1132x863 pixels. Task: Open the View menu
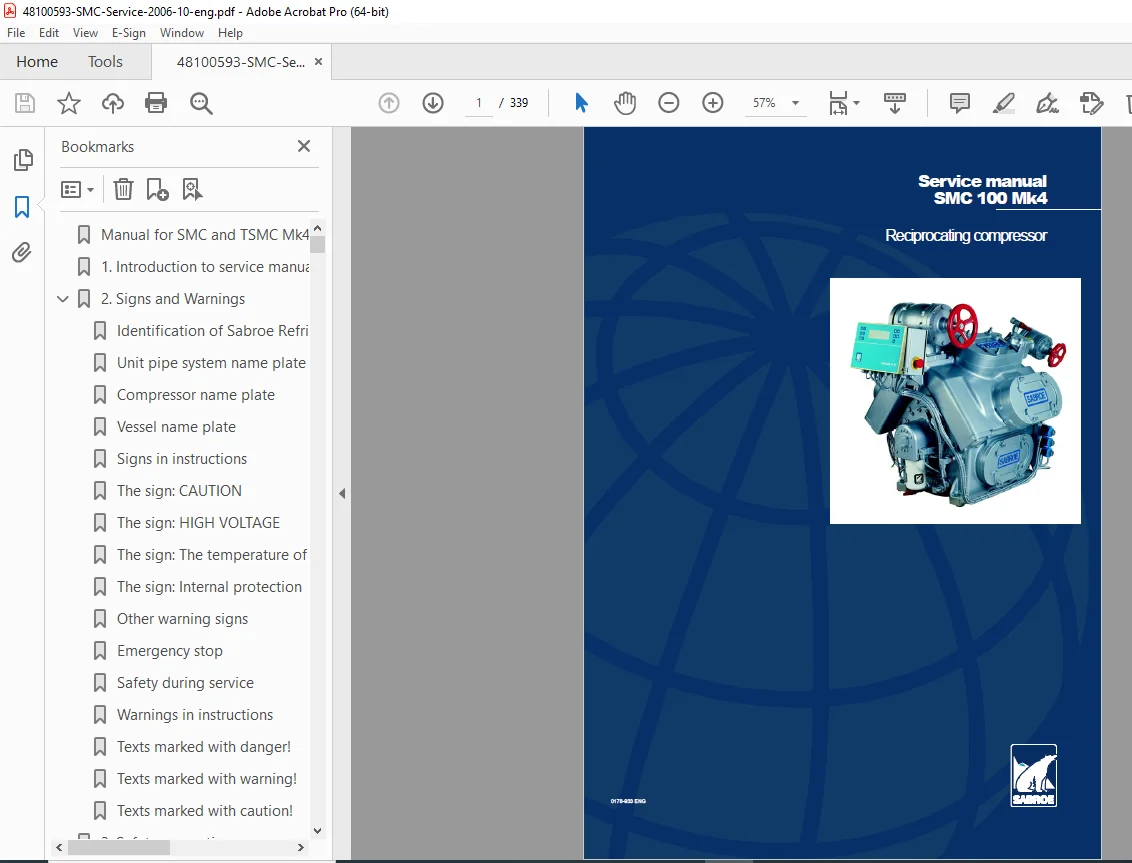85,32
